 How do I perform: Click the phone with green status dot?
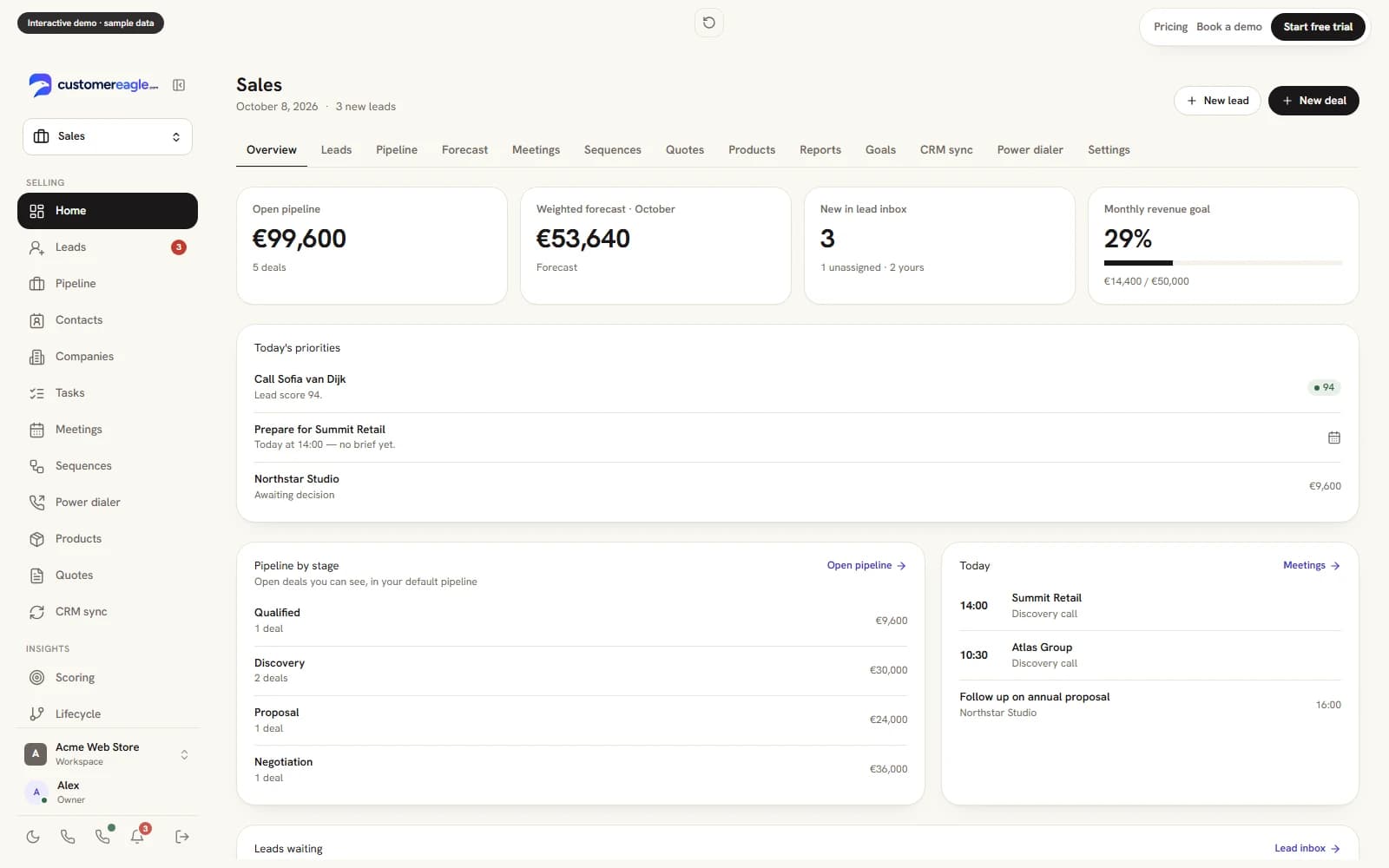pyautogui.click(x=103, y=836)
